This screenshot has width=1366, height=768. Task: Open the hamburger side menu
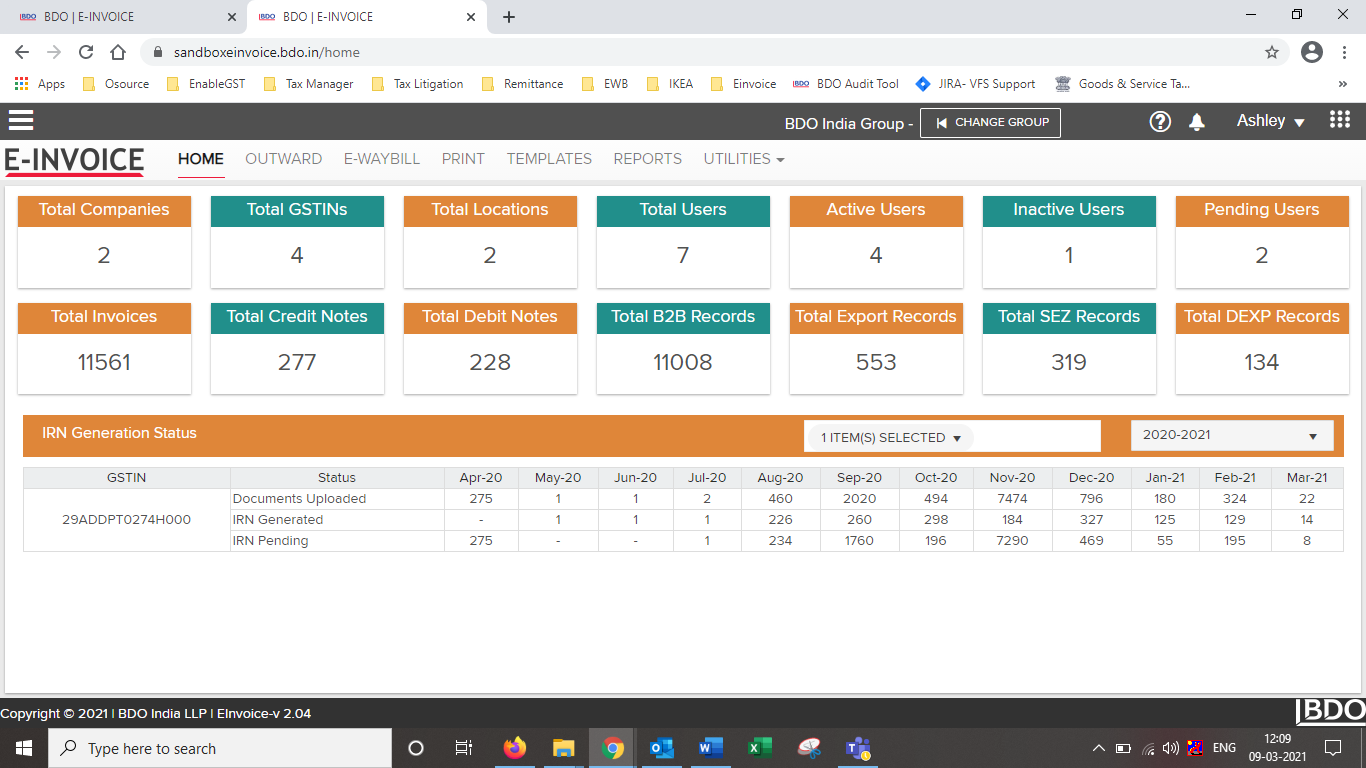pyautogui.click(x=21, y=121)
